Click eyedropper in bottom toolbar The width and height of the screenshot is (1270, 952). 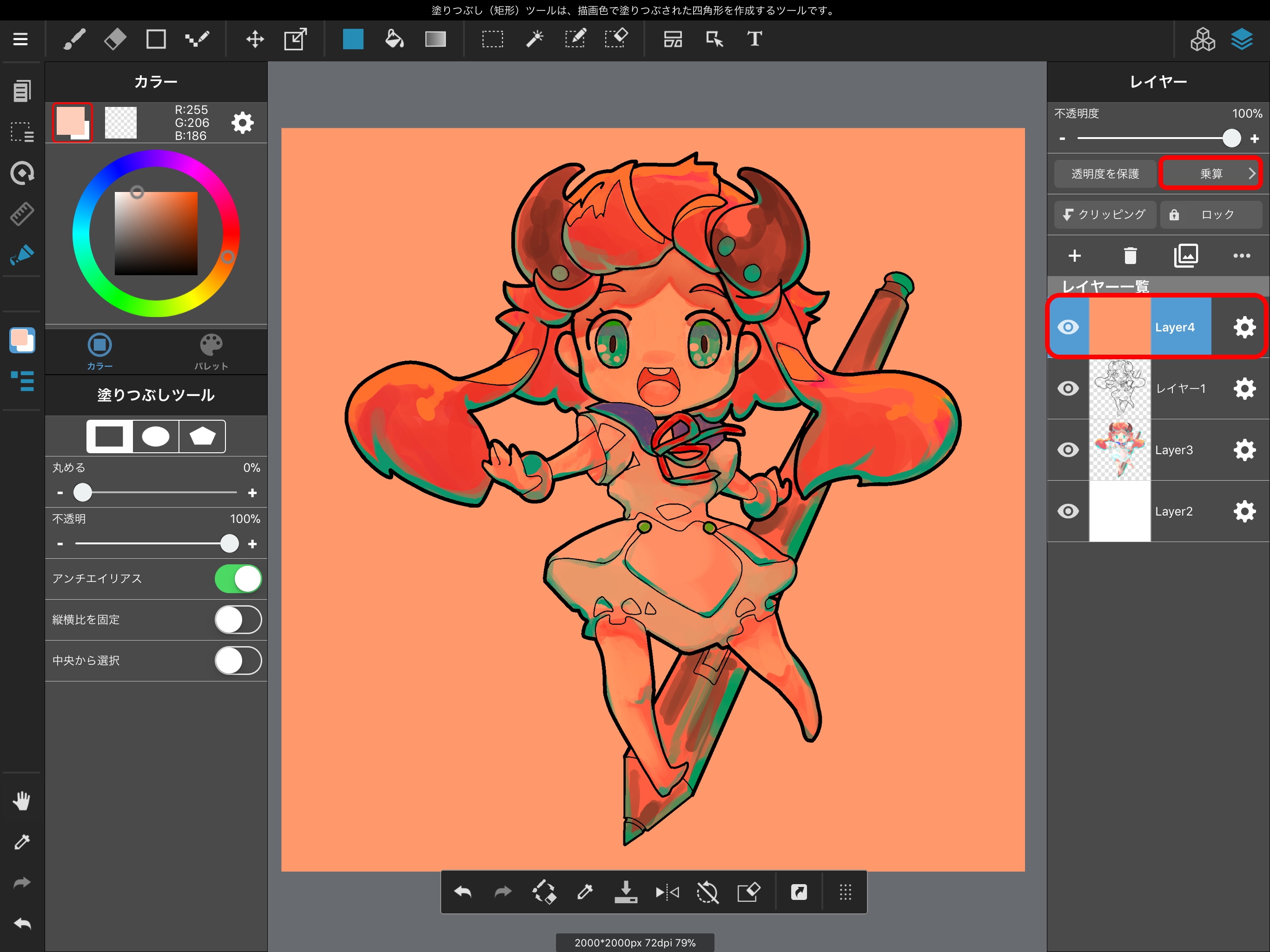pos(585,892)
